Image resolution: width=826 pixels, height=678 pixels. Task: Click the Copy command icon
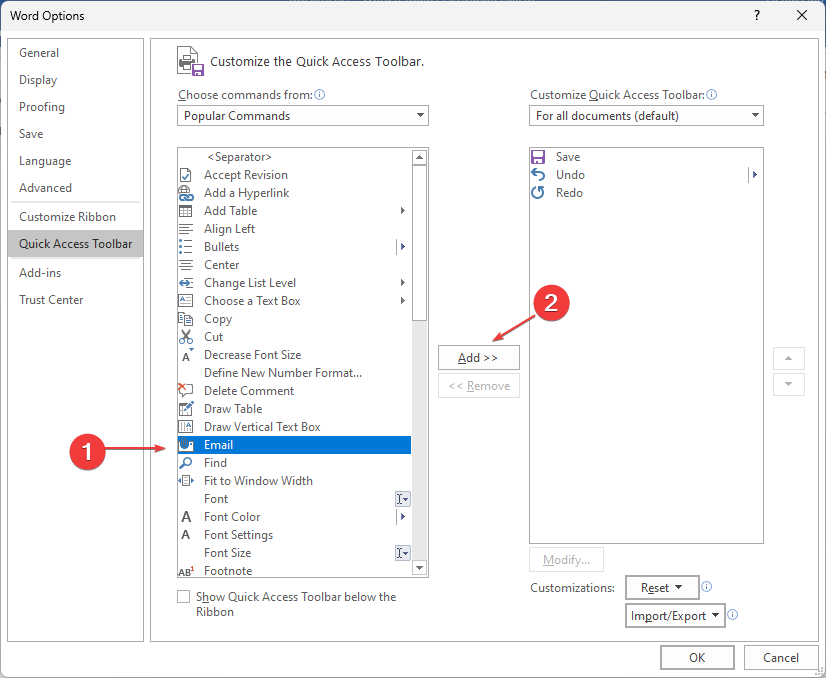click(x=185, y=319)
